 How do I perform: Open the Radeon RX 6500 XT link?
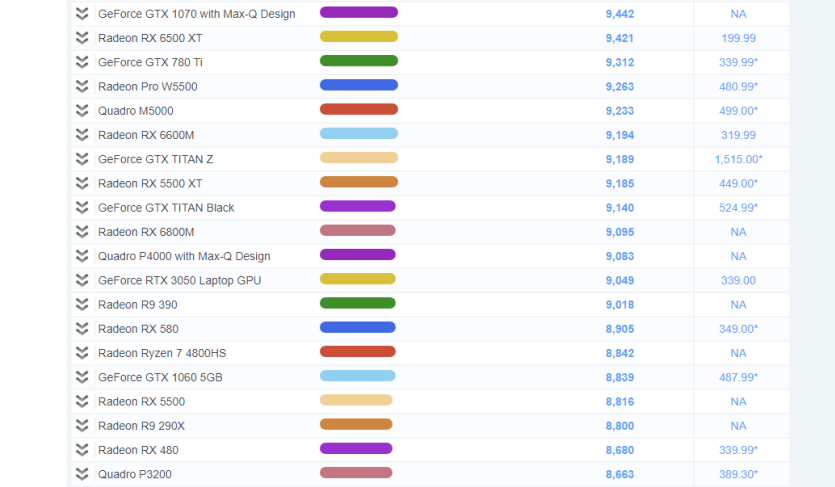(150, 38)
